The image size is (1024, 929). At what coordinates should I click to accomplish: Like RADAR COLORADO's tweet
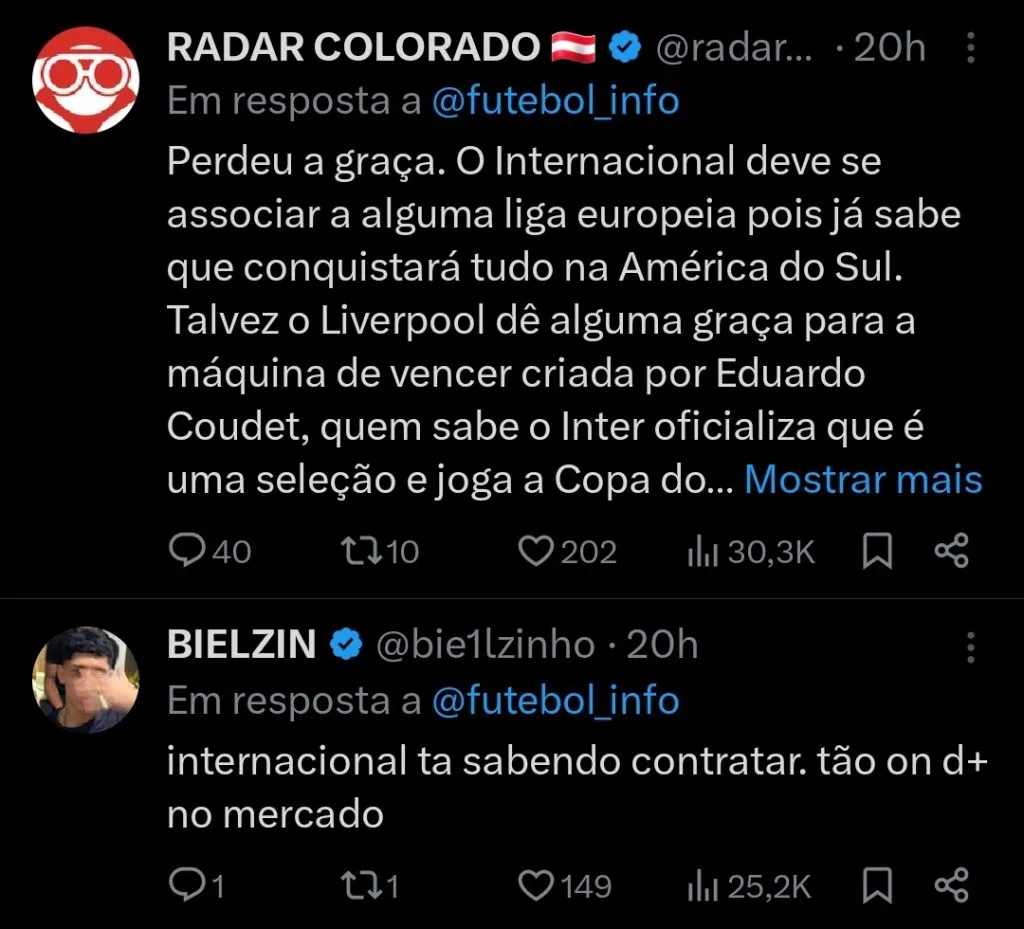pos(537,550)
